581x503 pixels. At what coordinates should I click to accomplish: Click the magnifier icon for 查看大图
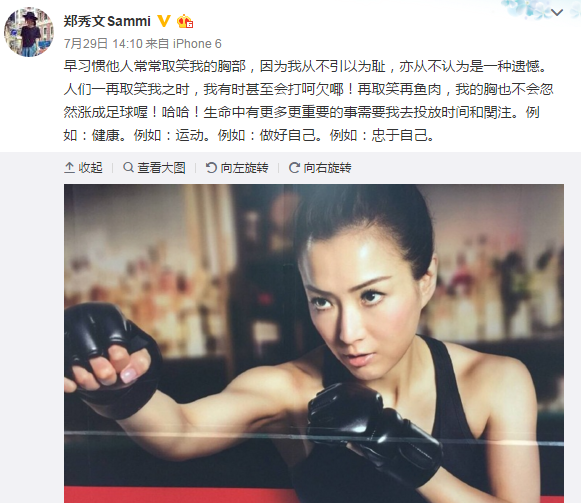tap(128, 167)
